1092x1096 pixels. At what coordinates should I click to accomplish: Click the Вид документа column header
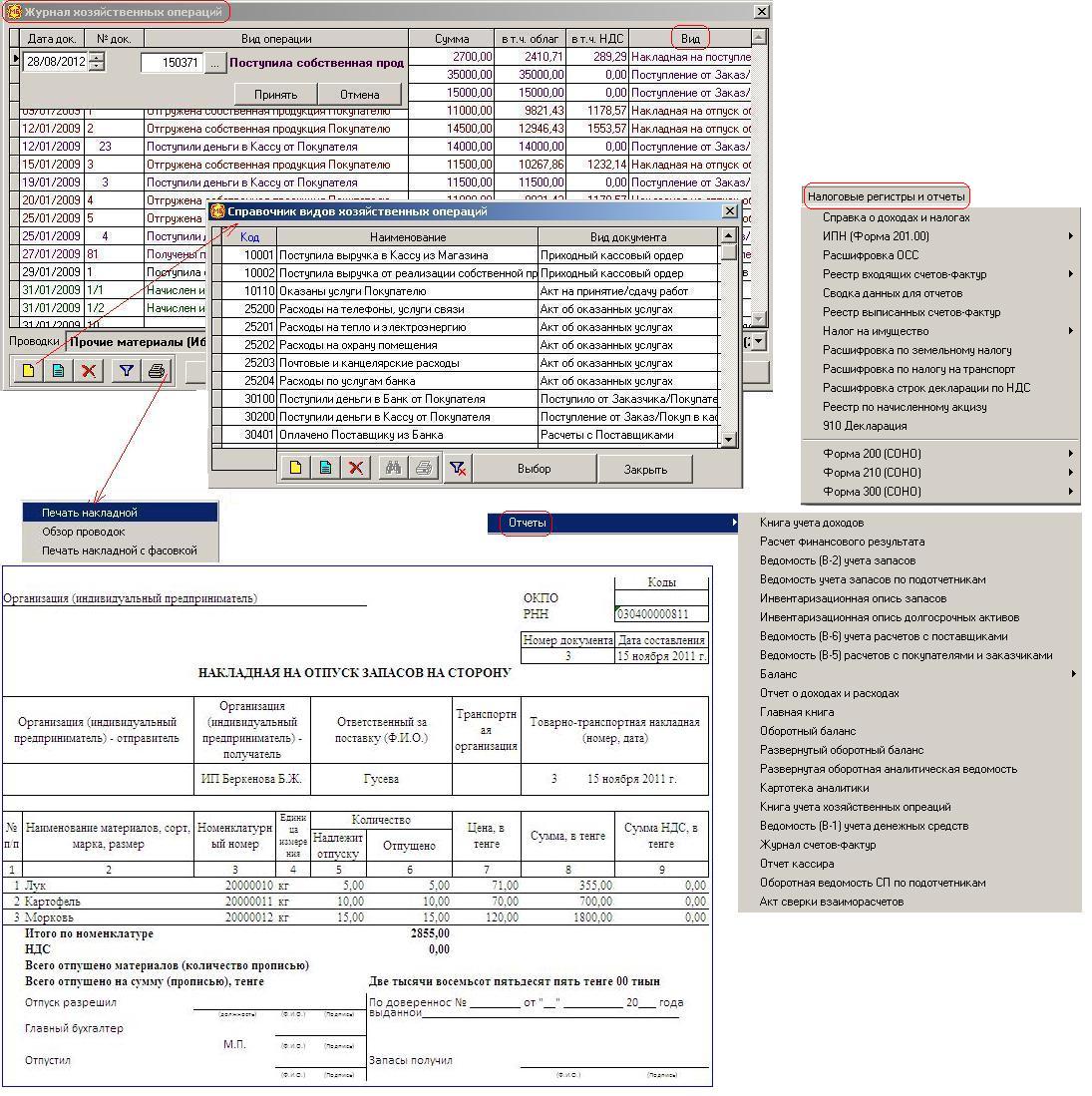[x=628, y=237]
